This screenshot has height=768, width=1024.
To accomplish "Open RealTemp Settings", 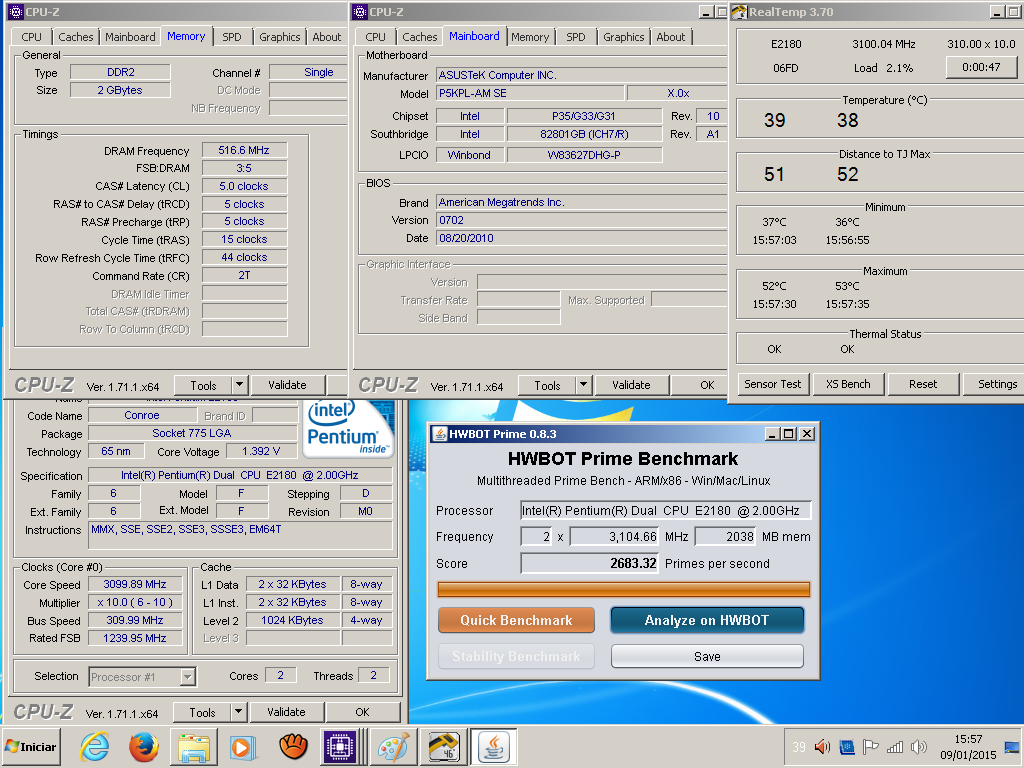I will [x=996, y=384].
